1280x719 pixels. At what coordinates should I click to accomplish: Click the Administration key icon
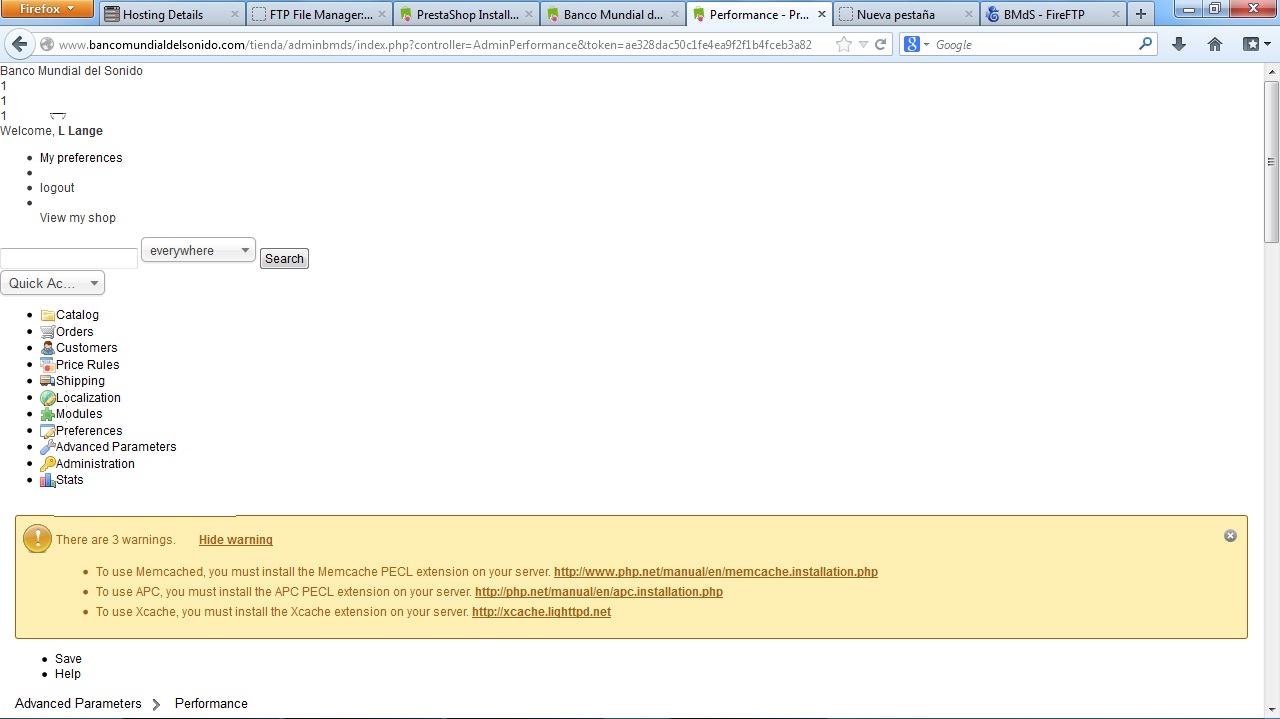click(48, 464)
